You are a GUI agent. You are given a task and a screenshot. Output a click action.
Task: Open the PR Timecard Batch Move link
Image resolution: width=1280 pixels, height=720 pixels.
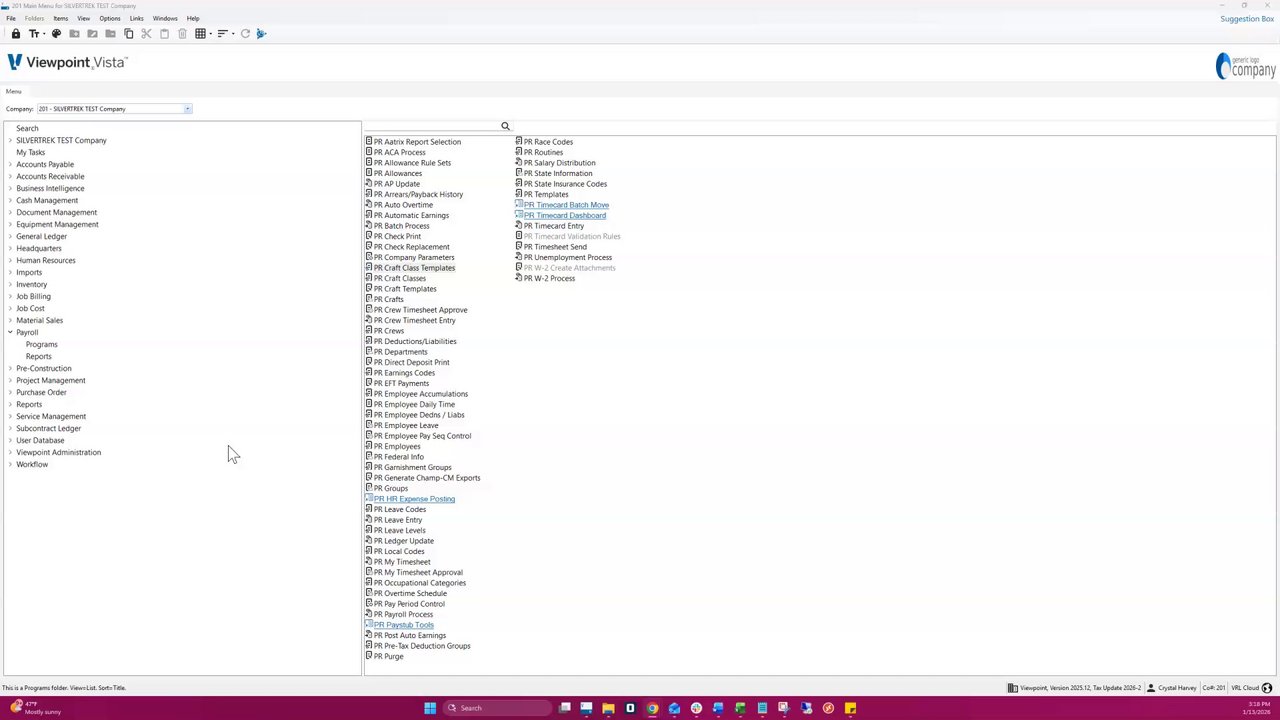(x=566, y=205)
